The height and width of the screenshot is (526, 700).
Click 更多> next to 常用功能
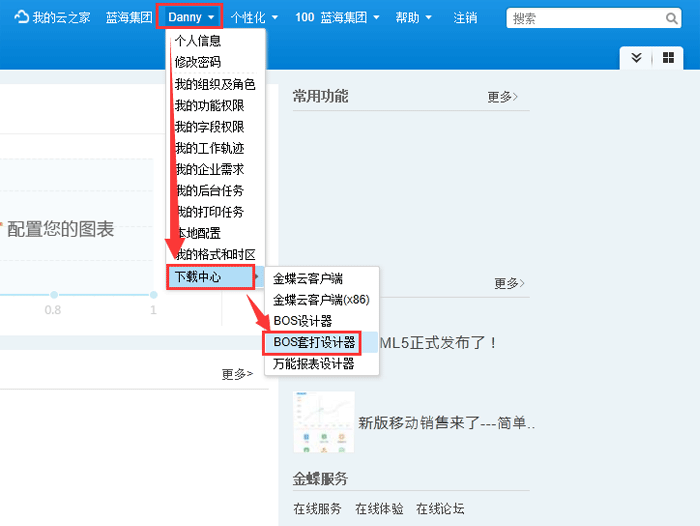point(503,97)
